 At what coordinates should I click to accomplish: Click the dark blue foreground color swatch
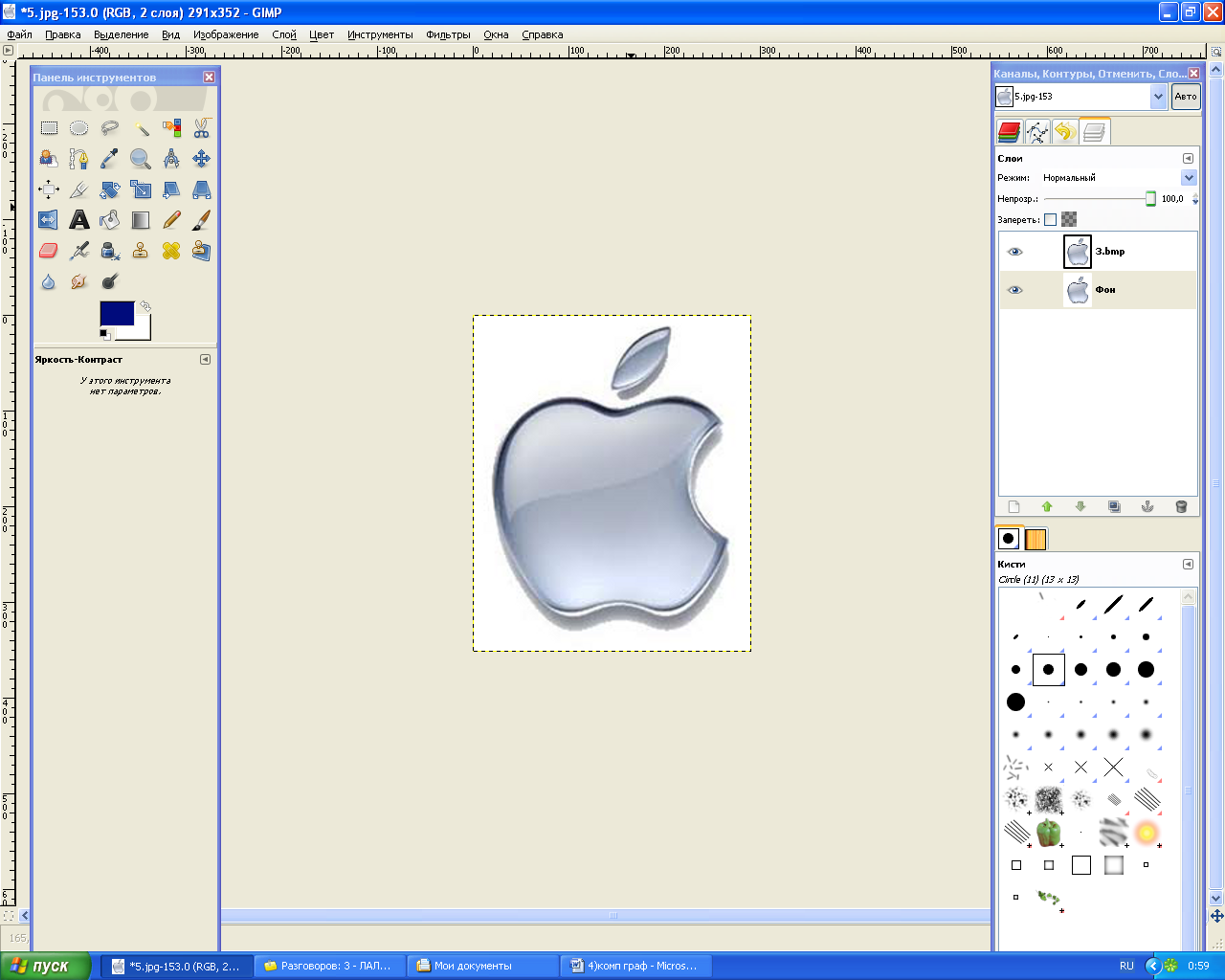tap(117, 313)
